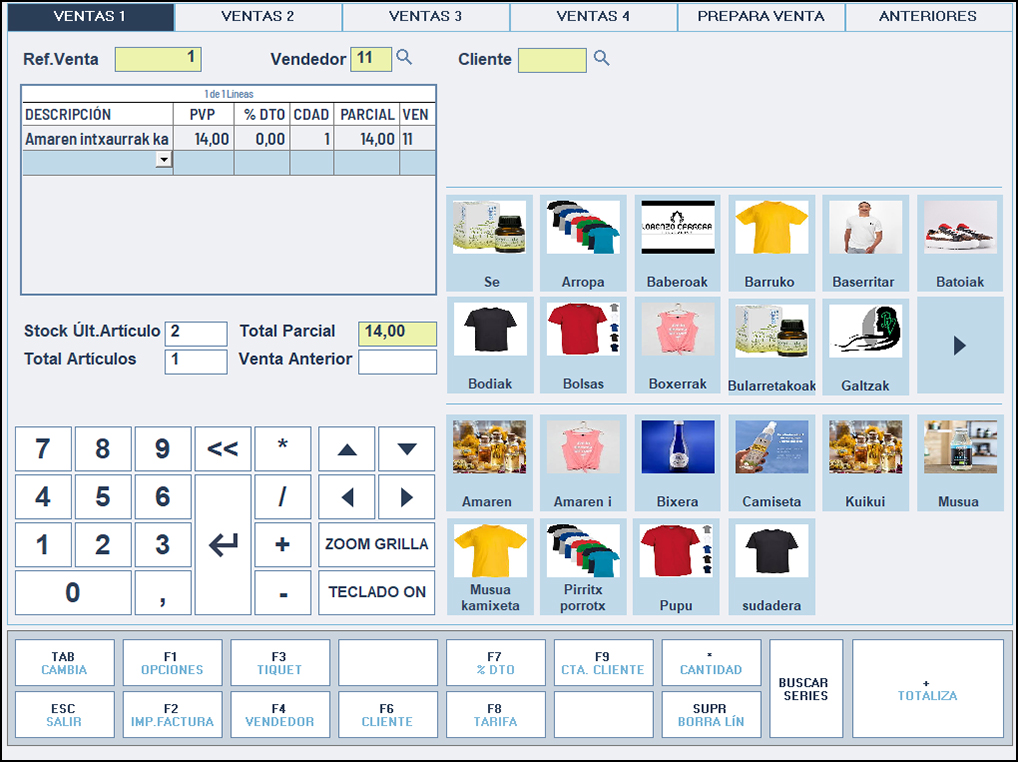Viewport: 1018px width, 762px height.
Task: Open the Galtzak category tile
Action: [865, 345]
